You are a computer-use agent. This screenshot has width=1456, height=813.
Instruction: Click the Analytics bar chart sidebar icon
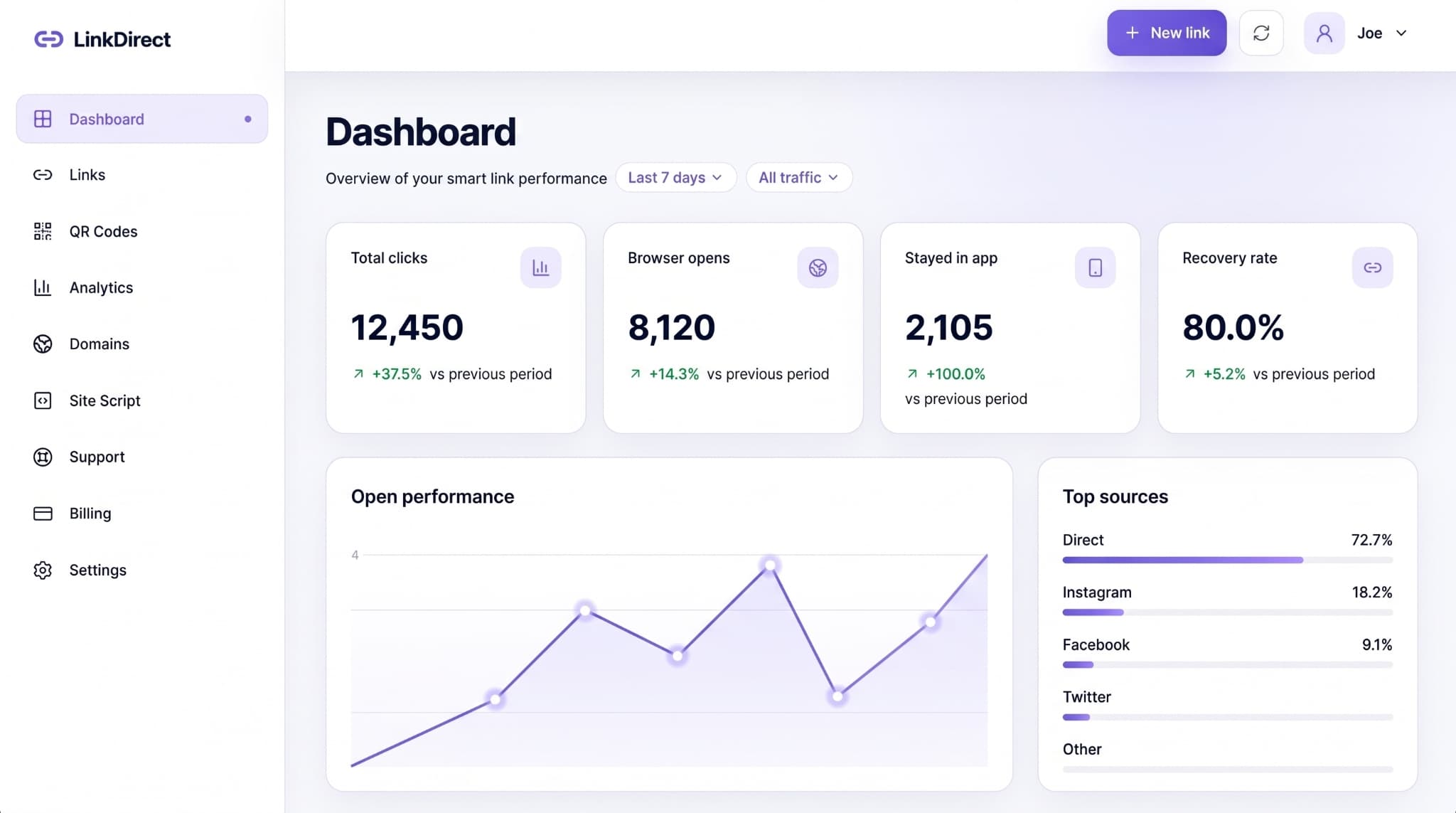point(43,287)
